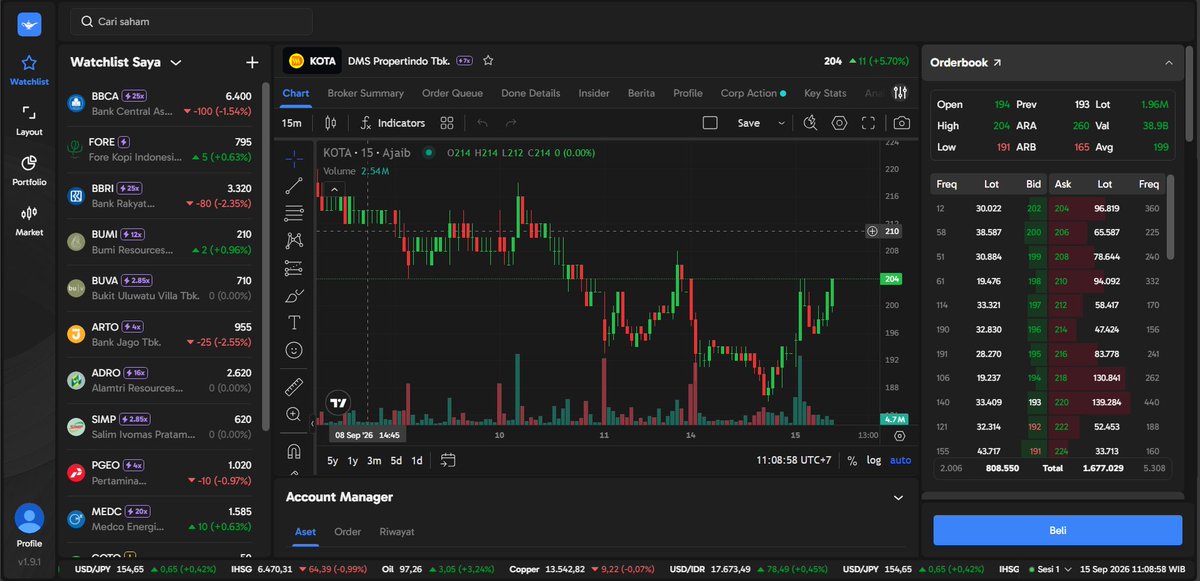The width and height of the screenshot is (1200, 581).
Task: Open the user Profile avatar
Action: (x=29, y=518)
